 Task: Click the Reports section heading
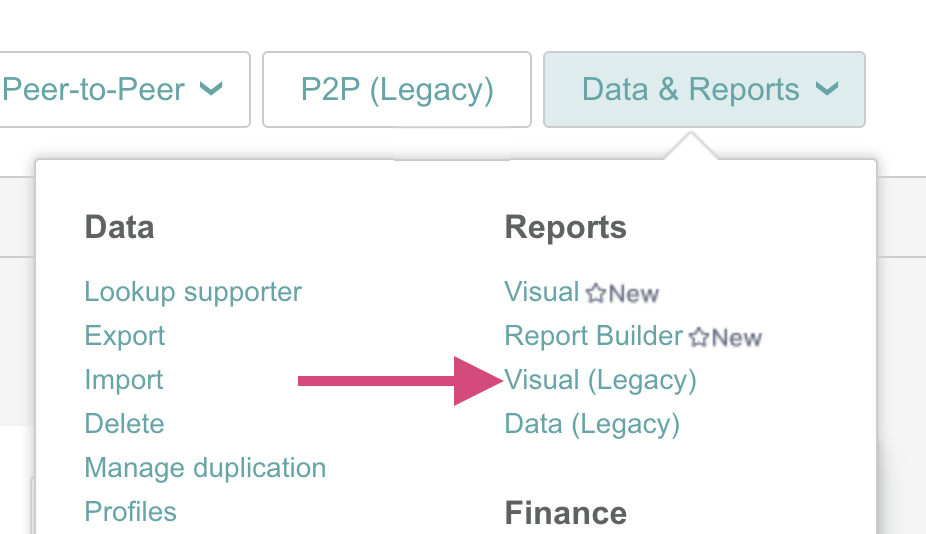point(565,227)
